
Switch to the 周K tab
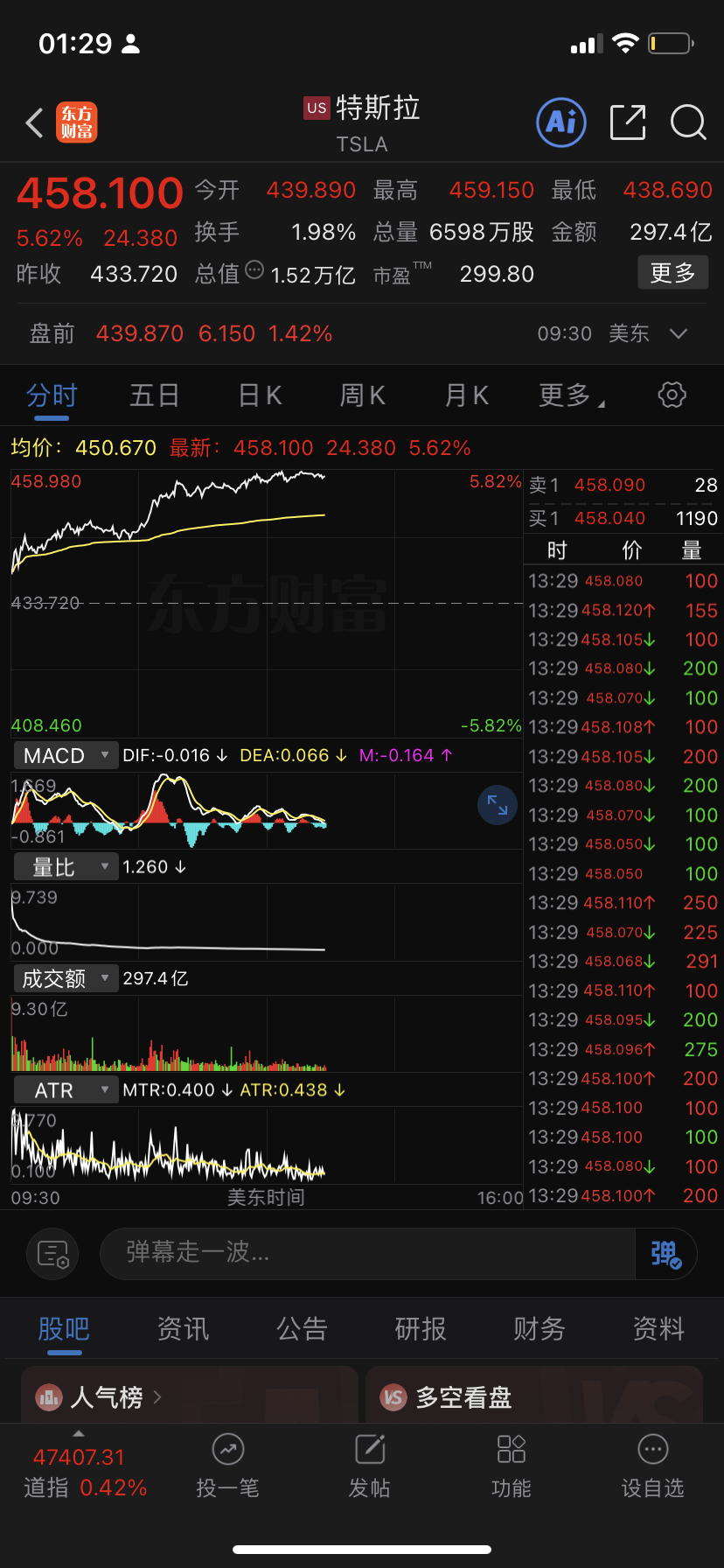tap(363, 395)
